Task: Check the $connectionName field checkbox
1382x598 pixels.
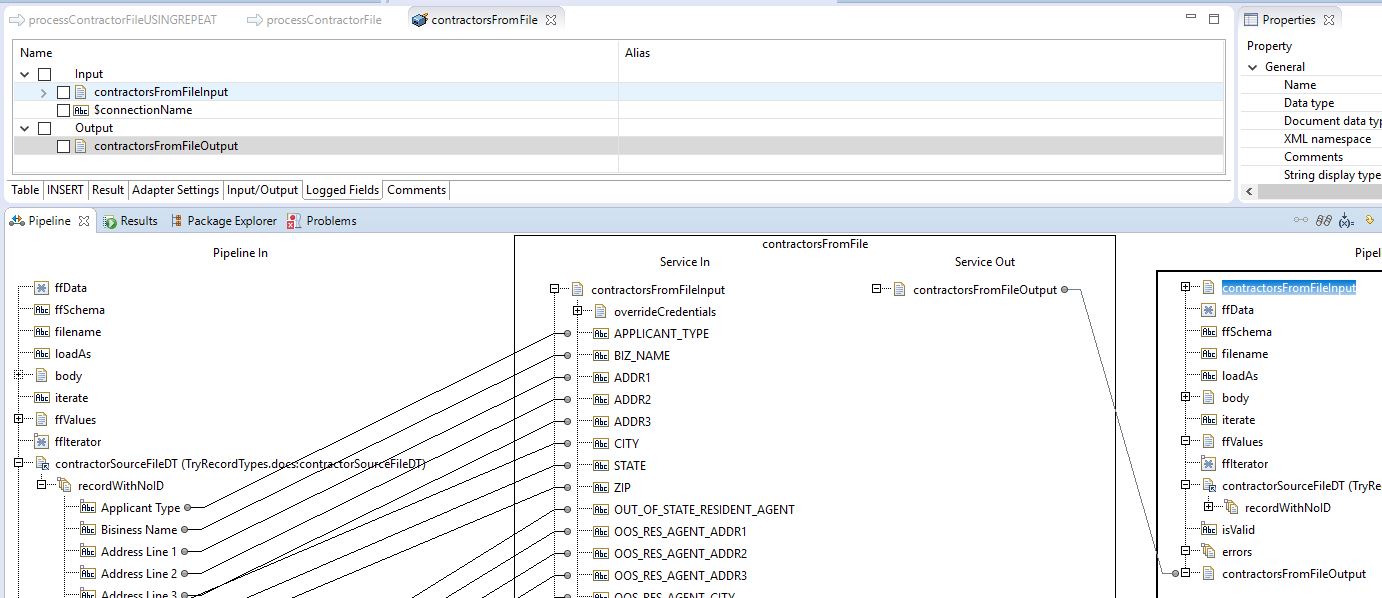Action: tap(64, 110)
